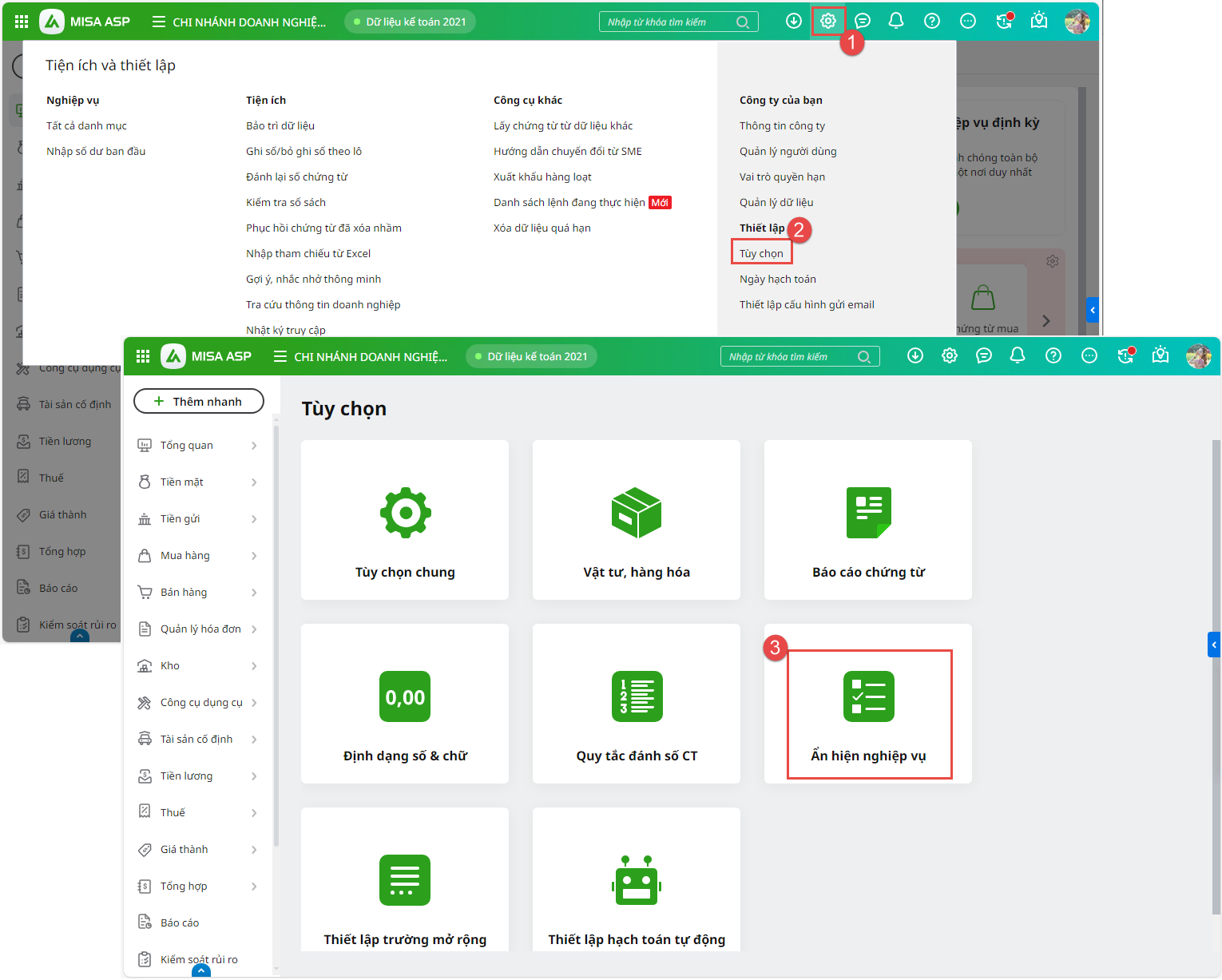Click the Dữ liệu kế toán 2021 badge in lower header
This screenshot has width=1222, height=980.
(531, 356)
